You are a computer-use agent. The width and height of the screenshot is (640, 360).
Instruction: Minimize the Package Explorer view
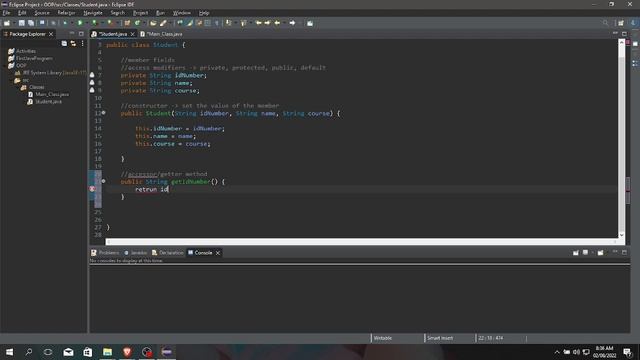[x=72, y=33]
